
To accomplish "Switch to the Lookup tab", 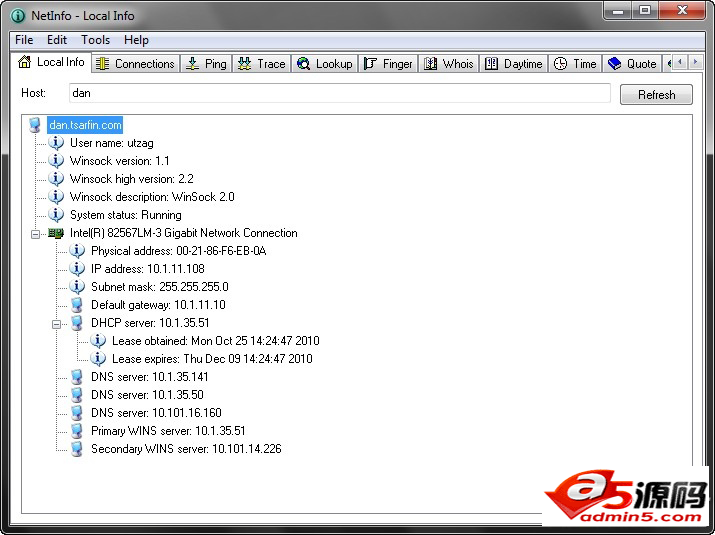I will point(324,64).
